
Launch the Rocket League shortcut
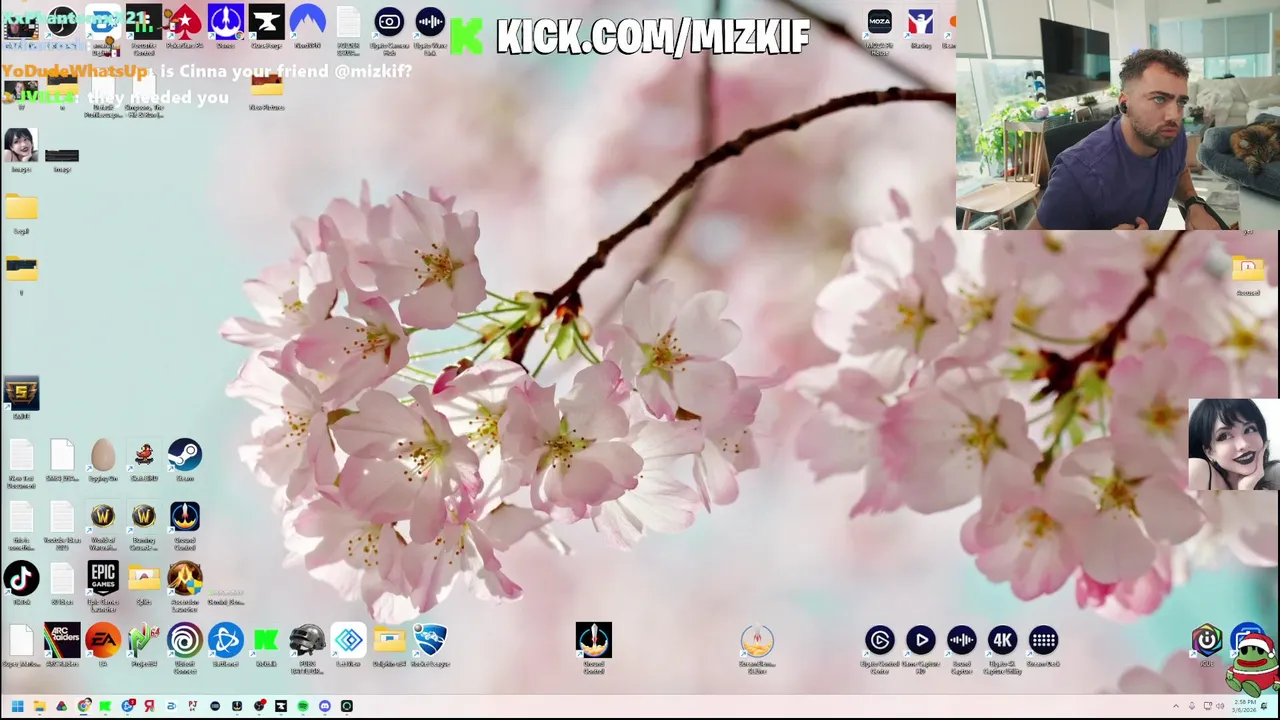(430, 640)
